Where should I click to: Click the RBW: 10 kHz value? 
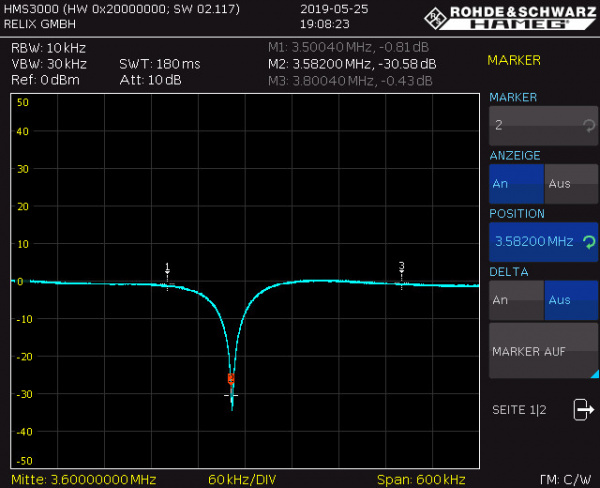pyautogui.click(x=49, y=48)
